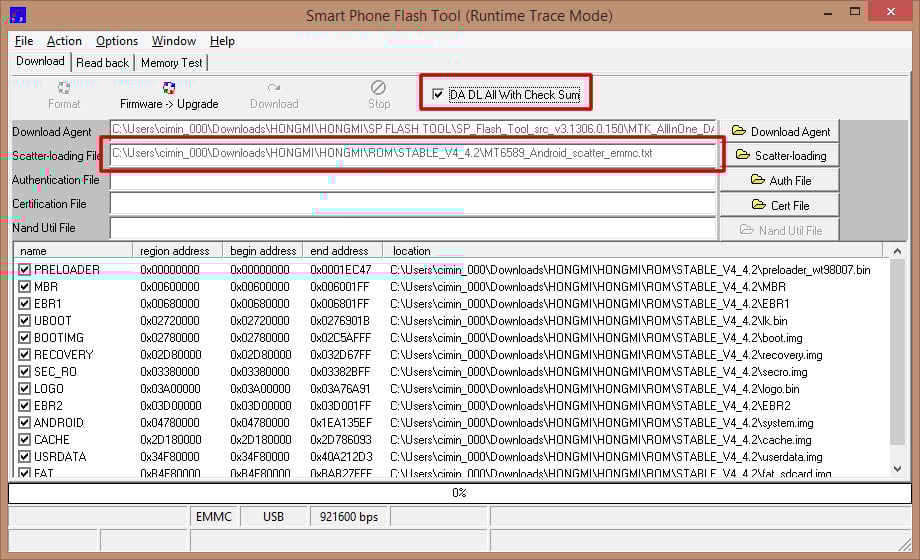The height and width of the screenshot is (560, 920).
Task: Toggle the EBR1 partition checkbox
Action: click(x=24, y=303)
